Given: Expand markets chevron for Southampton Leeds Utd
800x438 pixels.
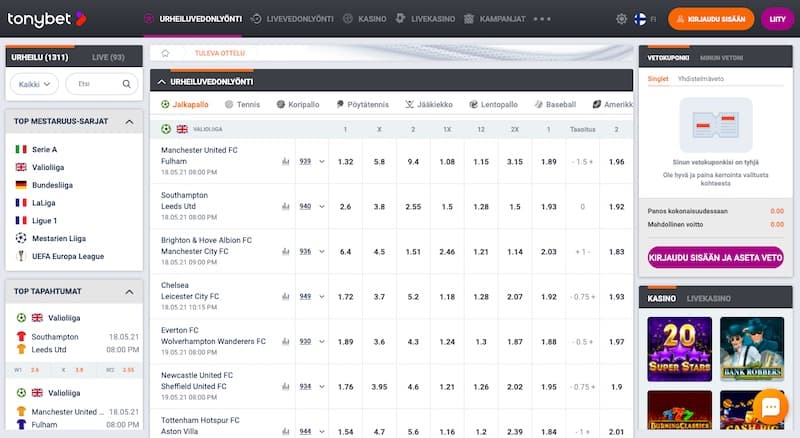Looking at the screenshot, I should click(321, 206).
